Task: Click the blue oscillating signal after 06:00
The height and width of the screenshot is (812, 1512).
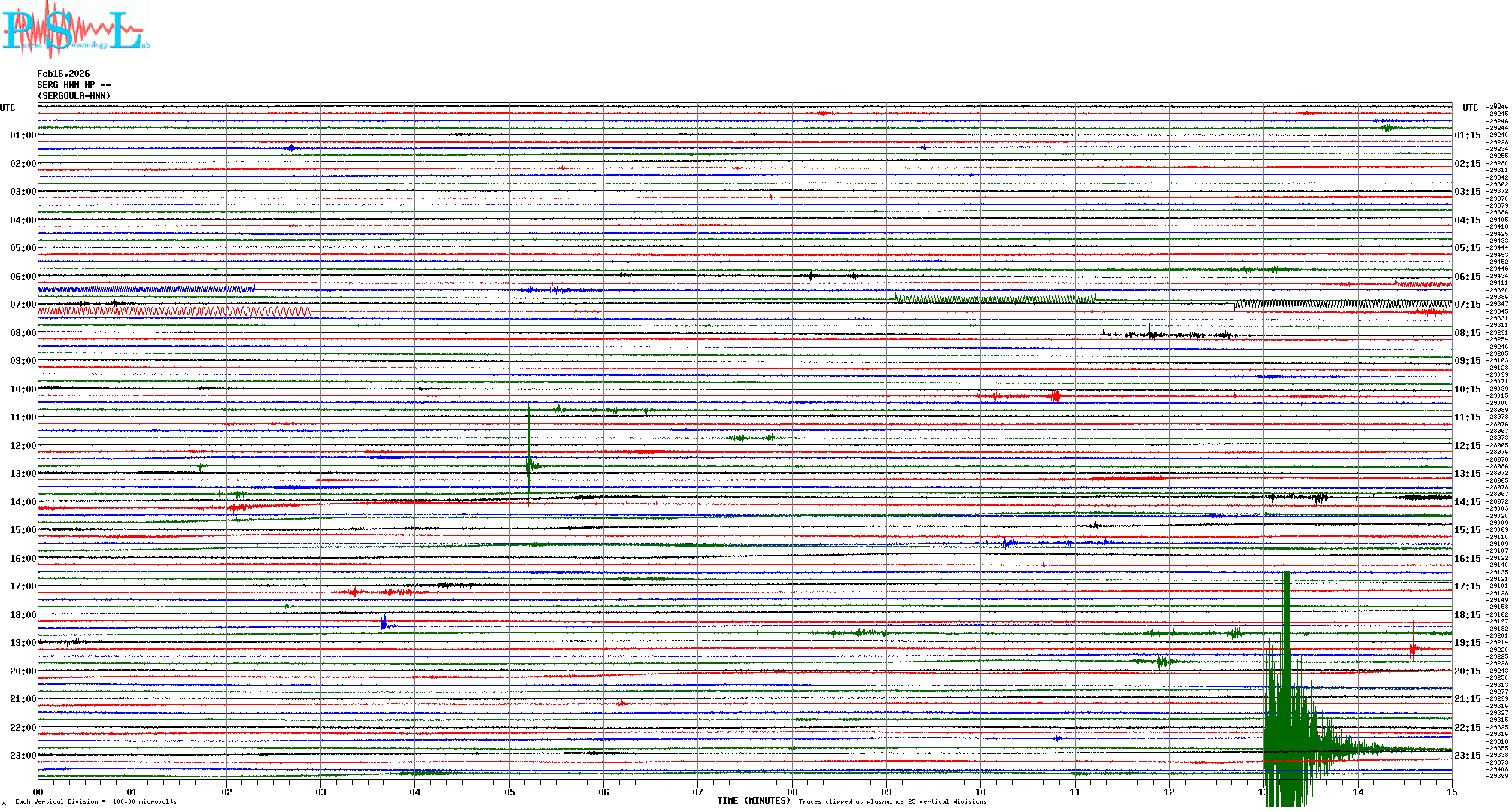Action: pos(147,289)
